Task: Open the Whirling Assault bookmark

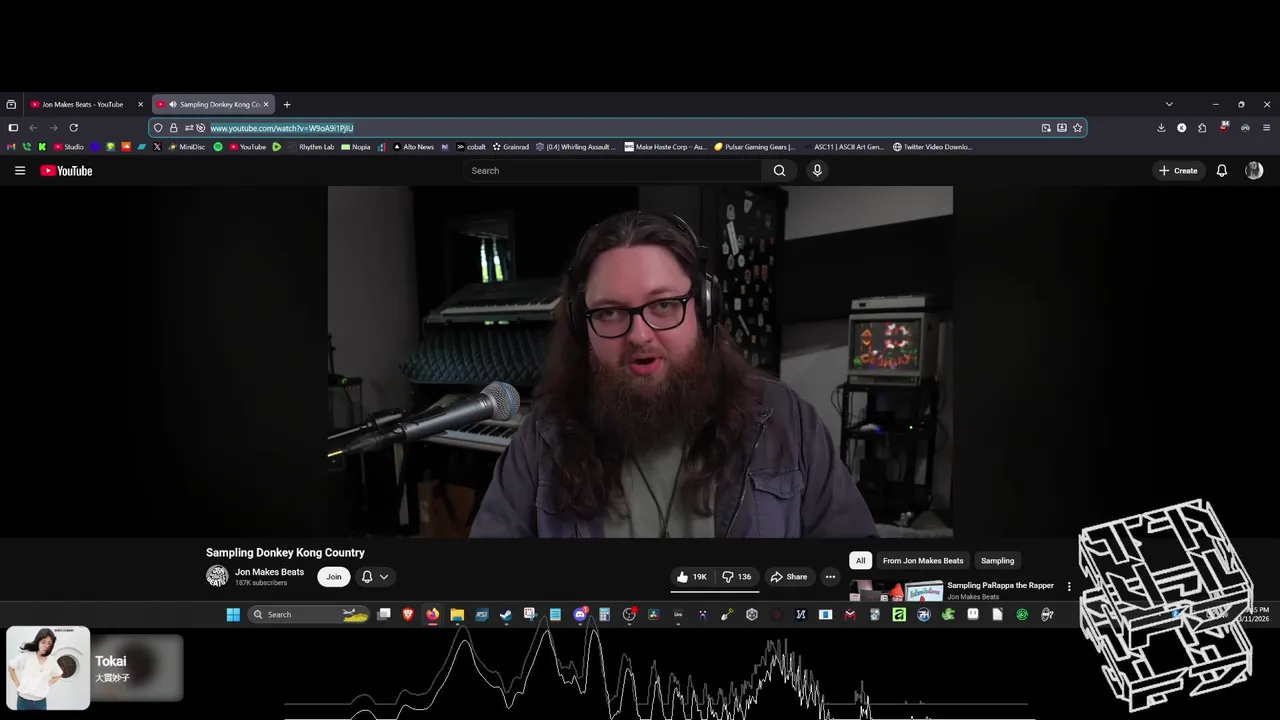Action: (576, 147)
